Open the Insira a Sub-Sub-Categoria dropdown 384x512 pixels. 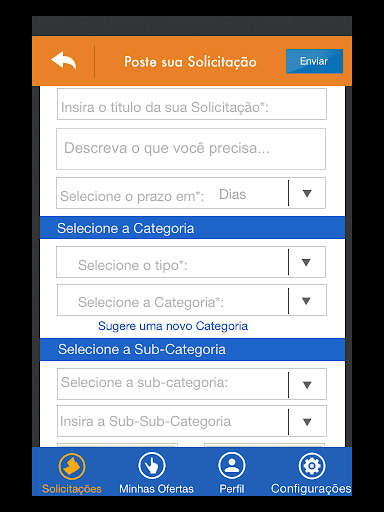192,421
